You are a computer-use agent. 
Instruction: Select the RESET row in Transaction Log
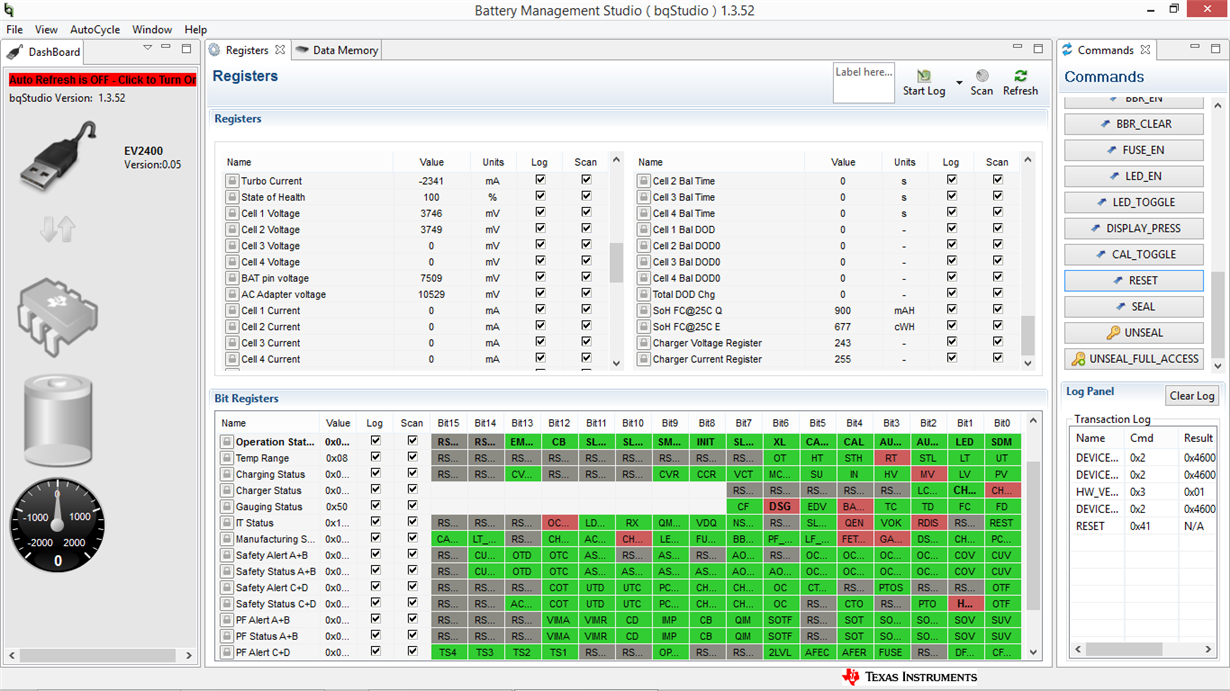(x=1145, y=526)
